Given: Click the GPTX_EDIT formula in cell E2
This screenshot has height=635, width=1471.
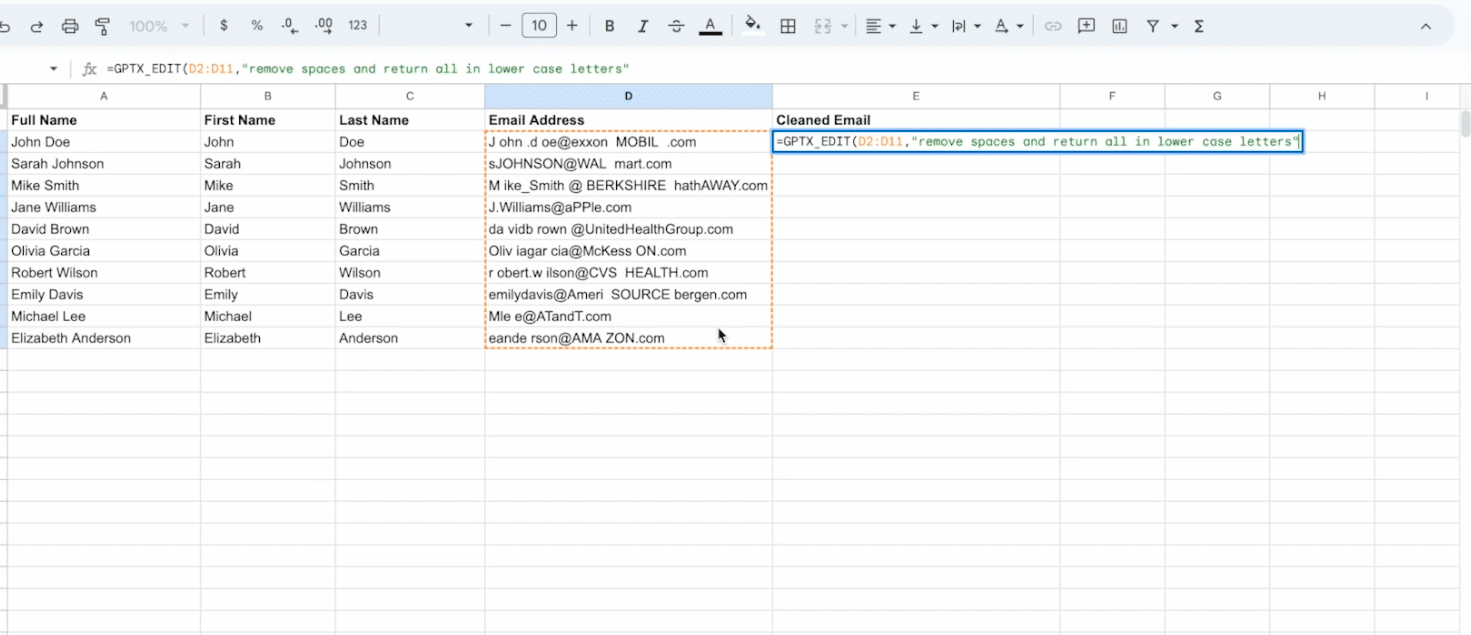Looking at the screenshot, I should (x=1037, y=142).
